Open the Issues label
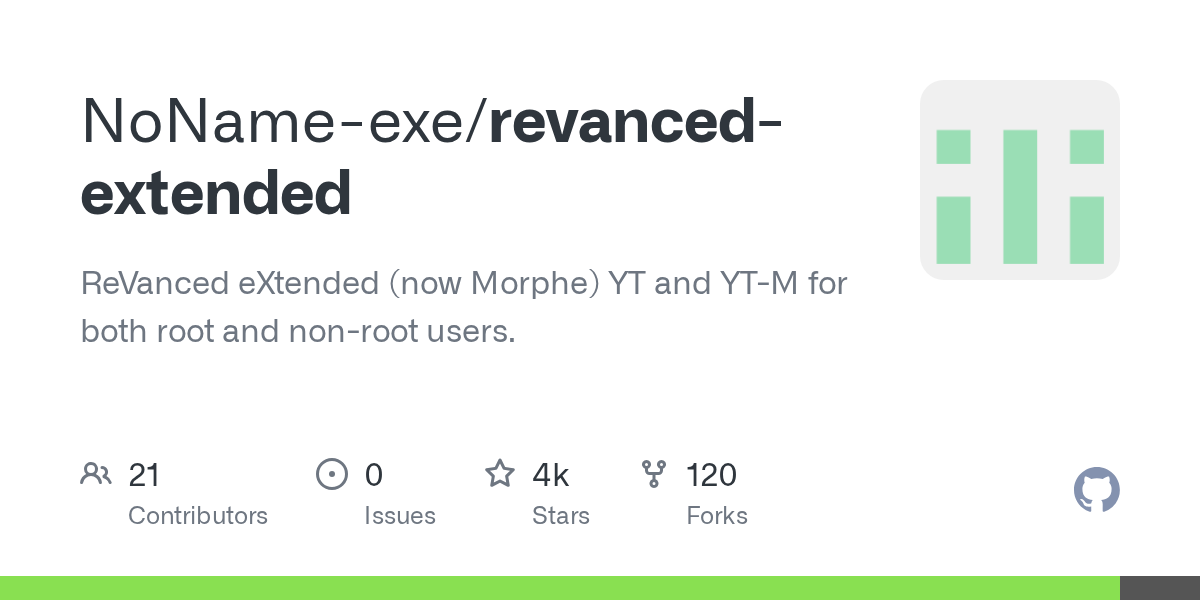 (400, 516)
